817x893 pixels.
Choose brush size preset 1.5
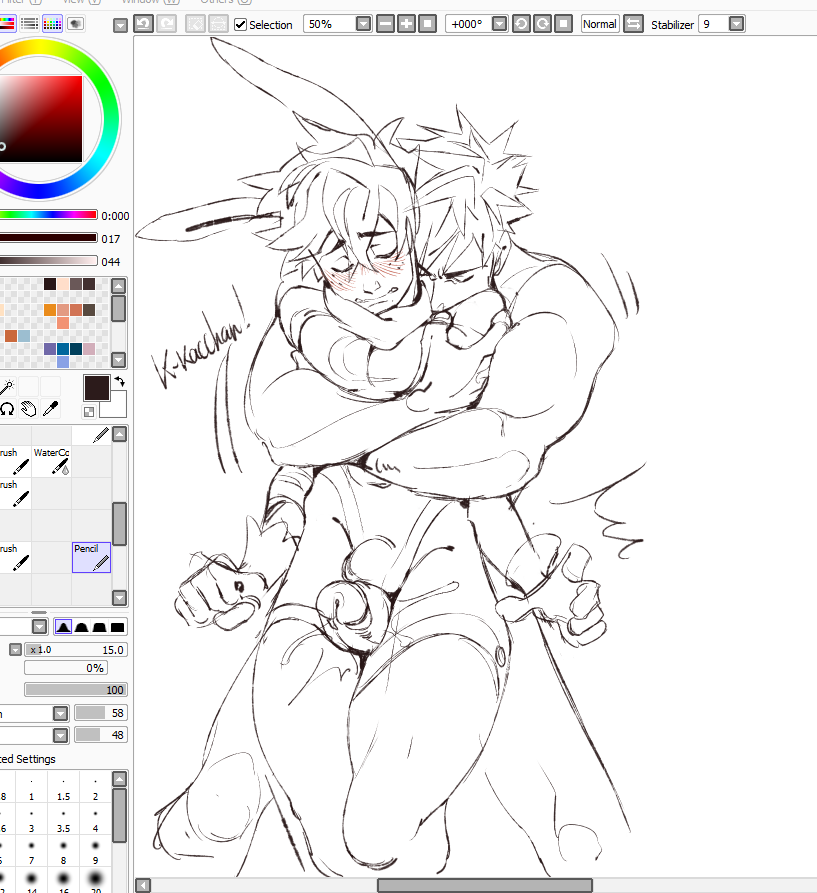tap(63, 788)
